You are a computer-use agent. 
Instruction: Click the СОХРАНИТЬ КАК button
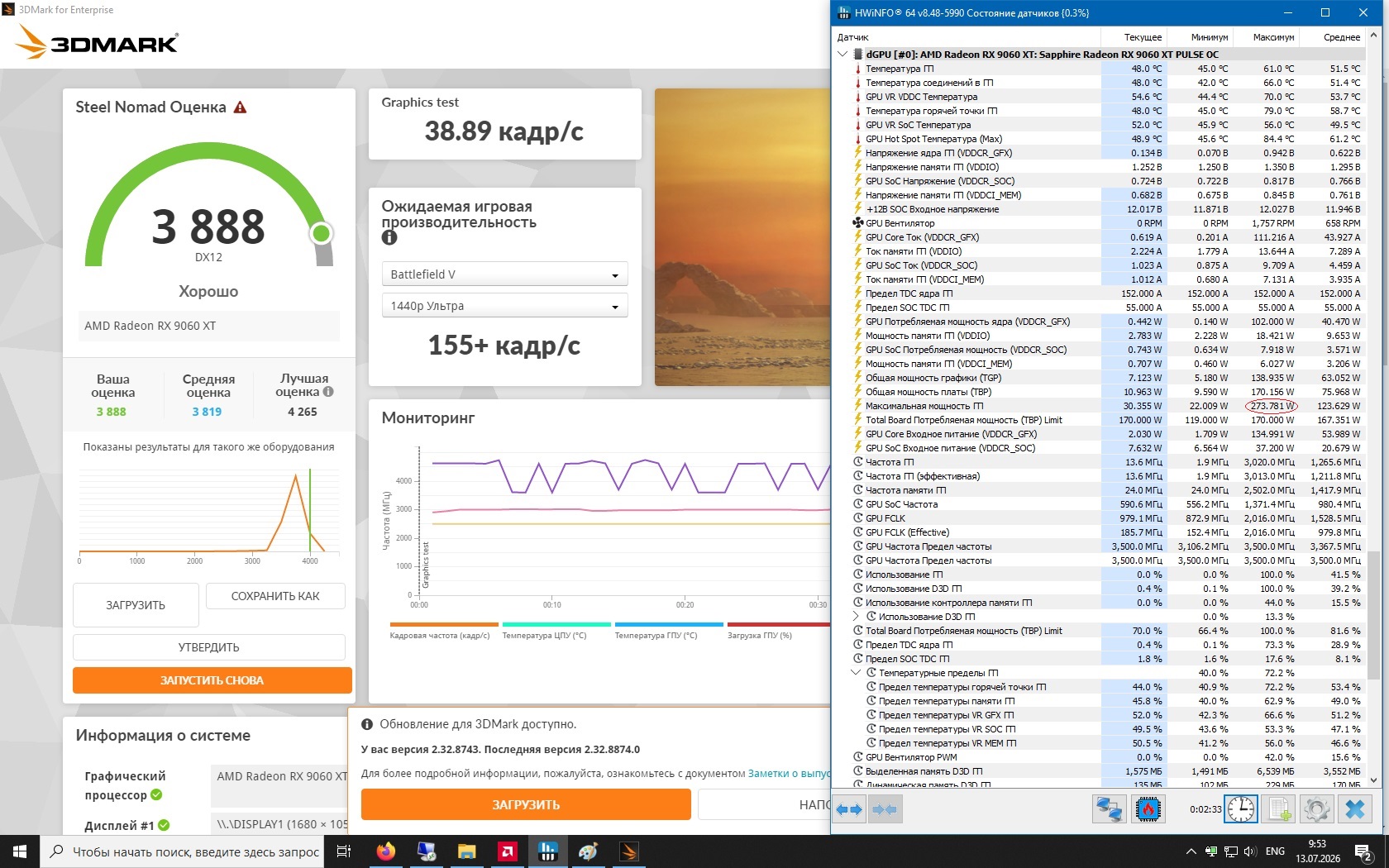point(275,596)
